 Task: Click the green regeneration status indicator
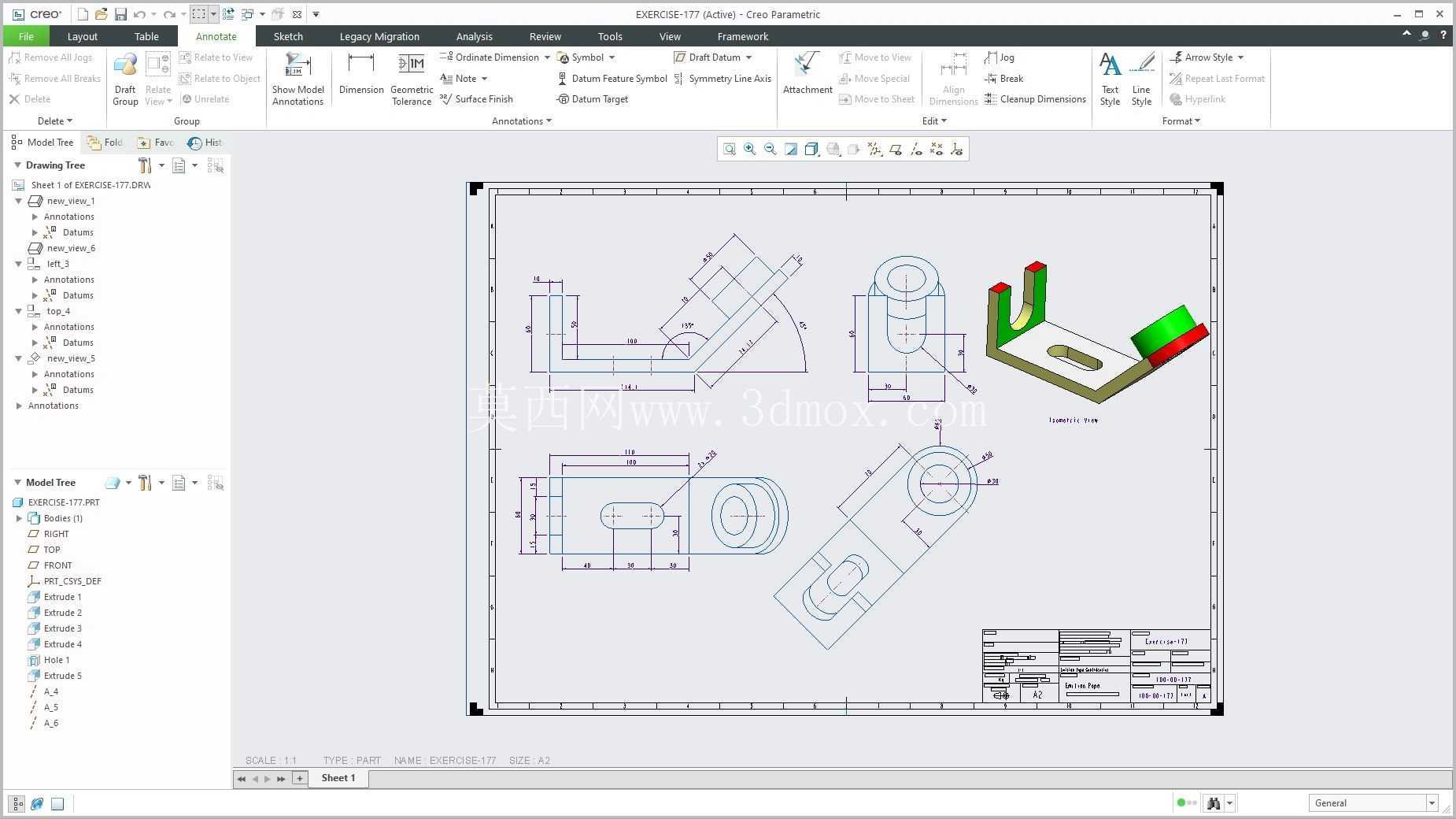(1181, 803)
